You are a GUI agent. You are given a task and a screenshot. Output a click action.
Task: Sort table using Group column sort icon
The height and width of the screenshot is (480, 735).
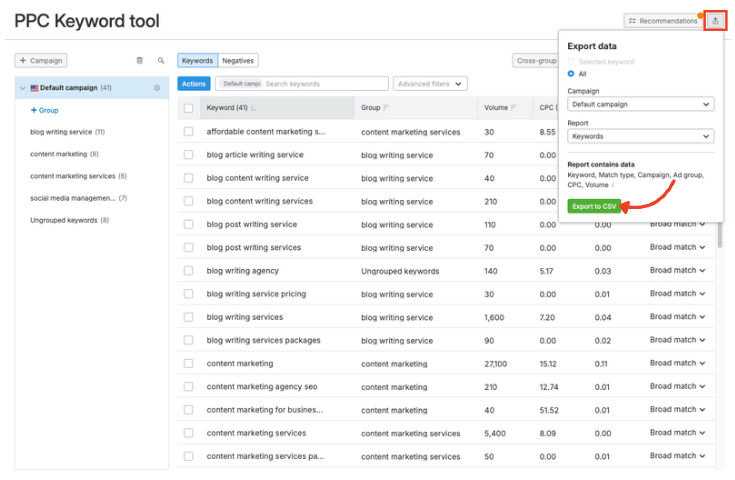click(x=387, y=108)
